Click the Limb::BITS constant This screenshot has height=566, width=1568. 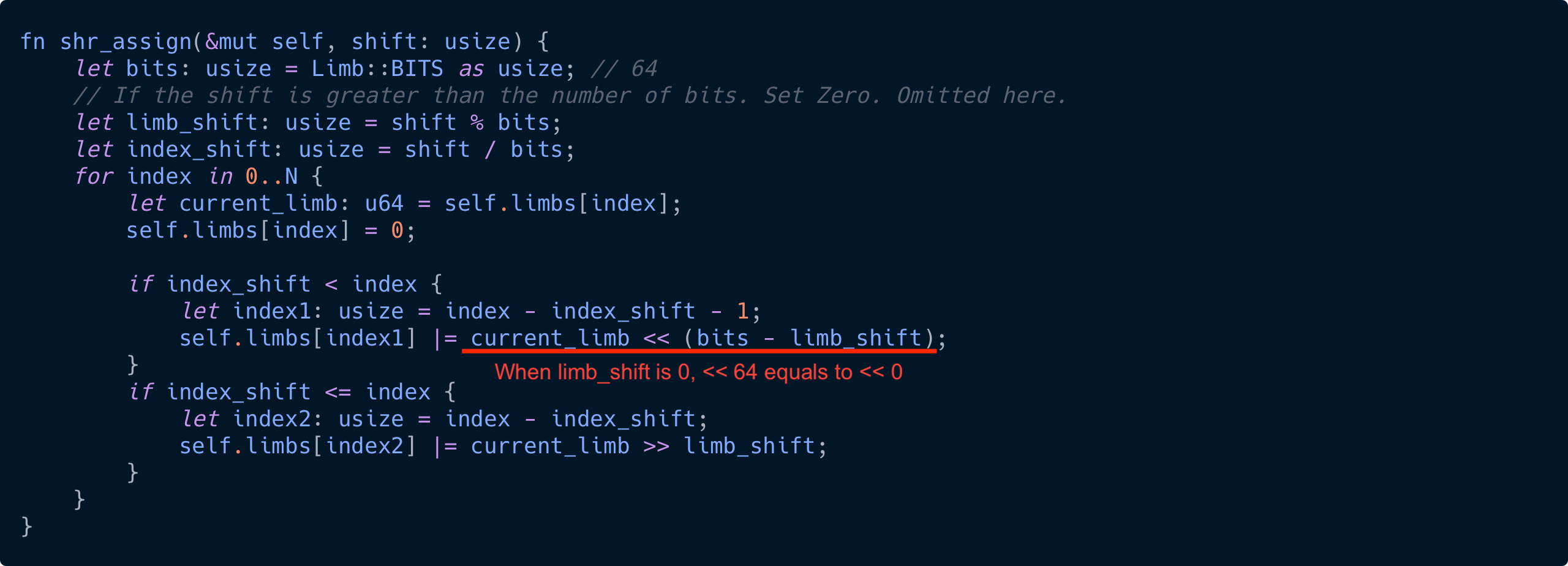pos(377,69)
